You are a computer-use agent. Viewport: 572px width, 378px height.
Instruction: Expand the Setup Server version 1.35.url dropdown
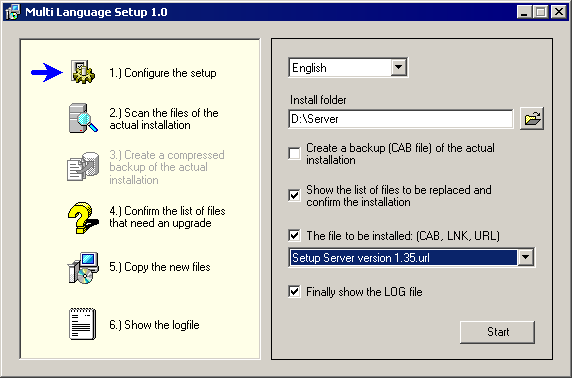[x=525, y=257]
